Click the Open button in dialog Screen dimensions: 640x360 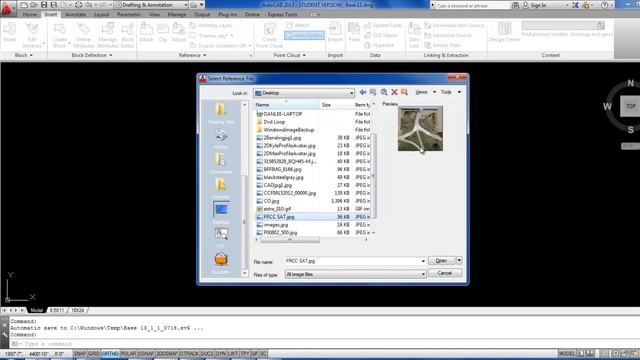pos(441,260)
